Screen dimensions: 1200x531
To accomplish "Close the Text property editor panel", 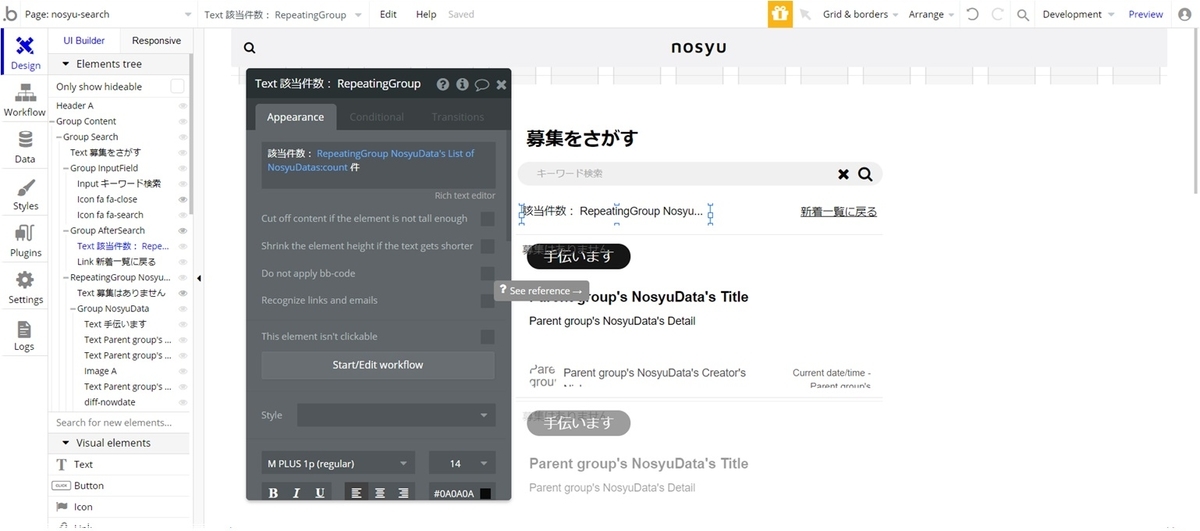I will click(x=501, y=85).
